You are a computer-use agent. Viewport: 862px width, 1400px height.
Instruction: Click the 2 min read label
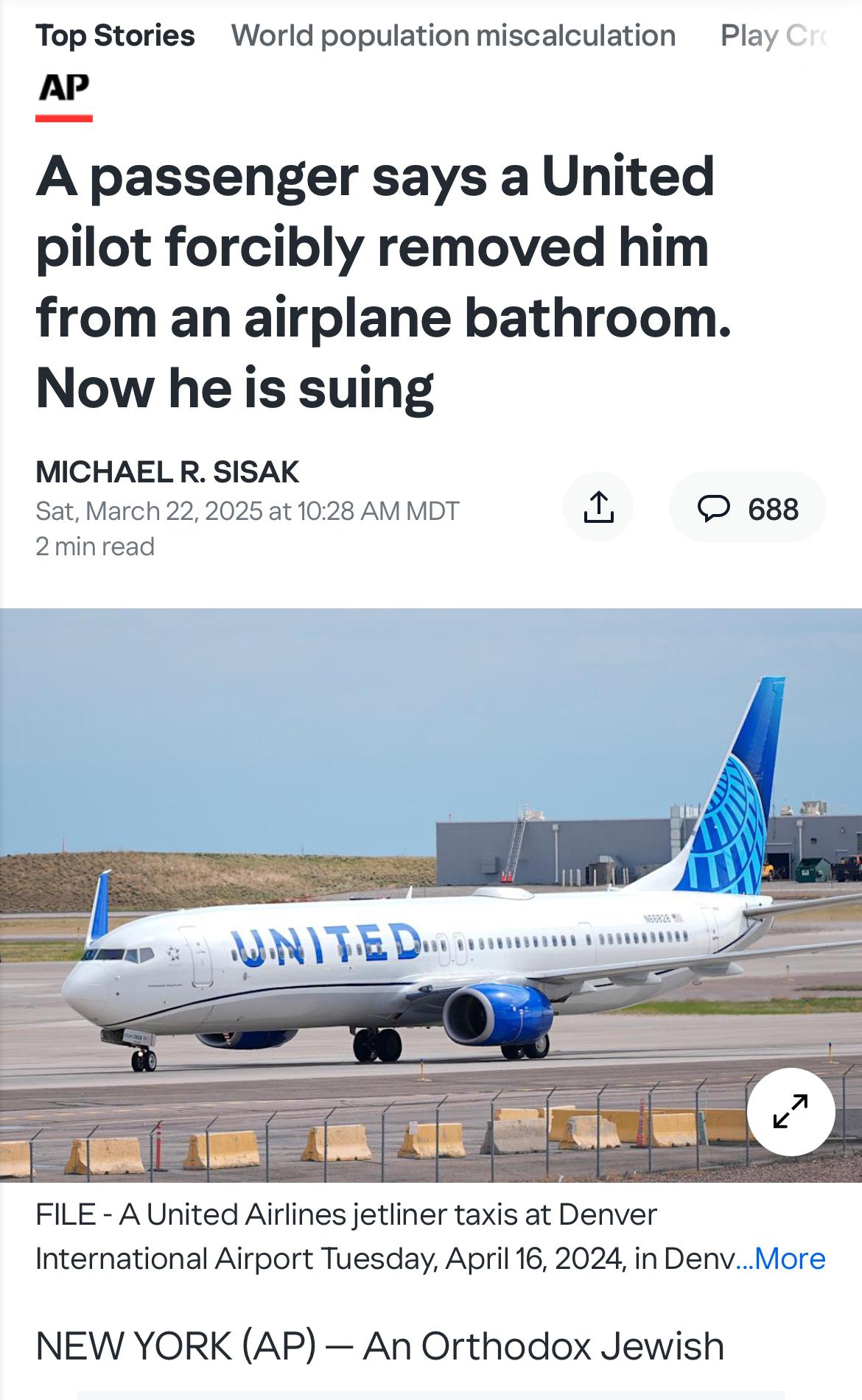(x=95, y=546)
